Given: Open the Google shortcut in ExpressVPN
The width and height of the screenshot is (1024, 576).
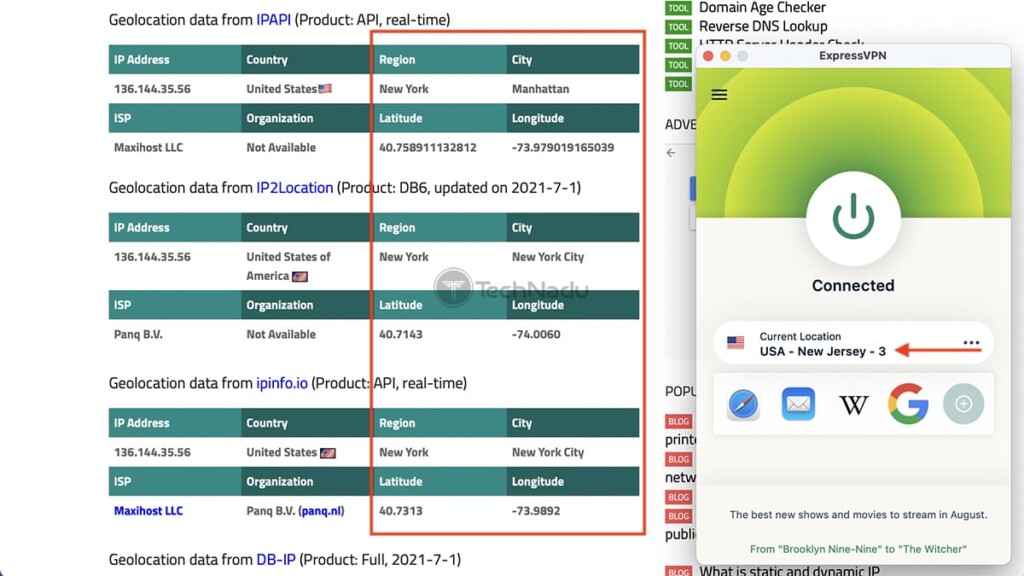Looking at the screenshot, I should [x=908, y=404].
